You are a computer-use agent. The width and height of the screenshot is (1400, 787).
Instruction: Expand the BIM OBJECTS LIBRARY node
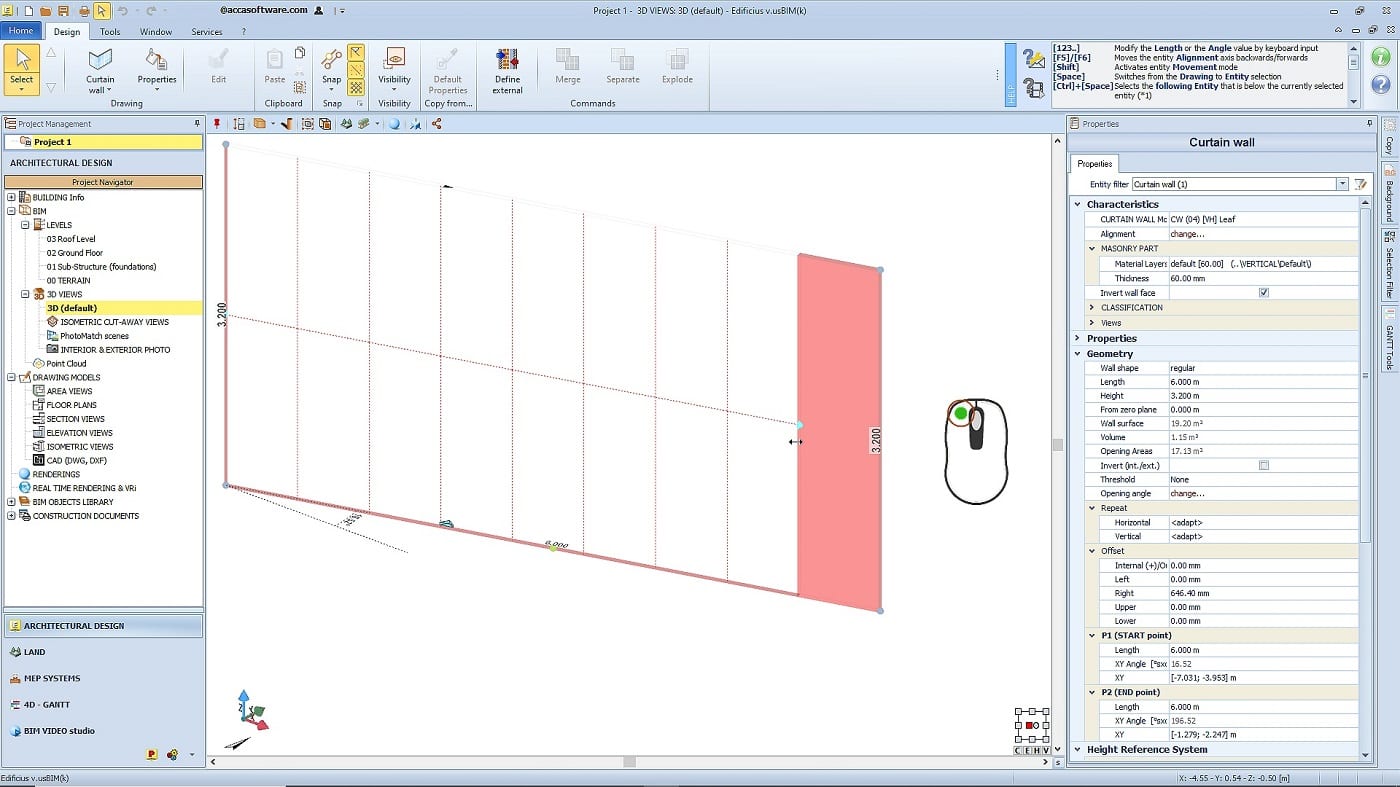(12, 502)
